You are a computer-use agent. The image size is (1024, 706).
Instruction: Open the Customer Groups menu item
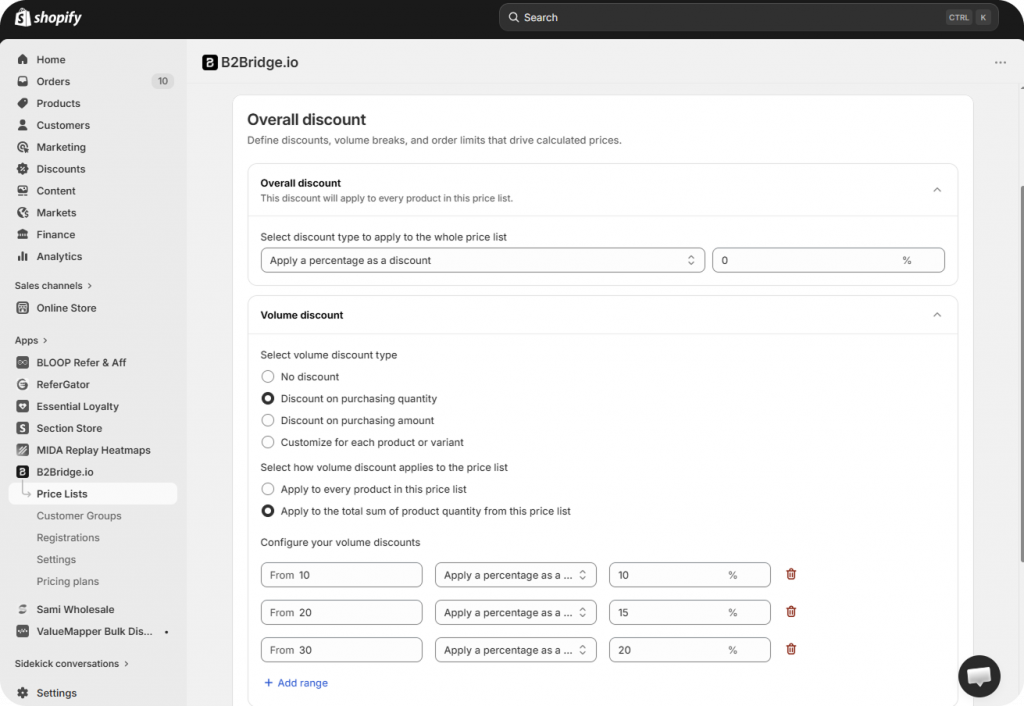78,516
